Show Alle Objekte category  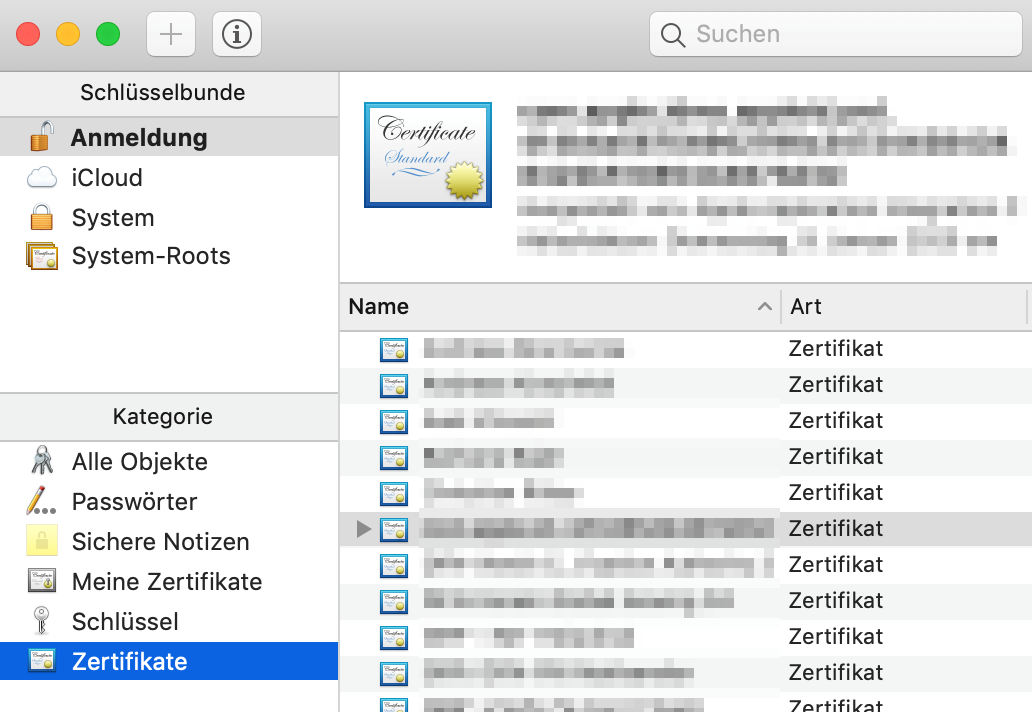(x=139, y=462)
